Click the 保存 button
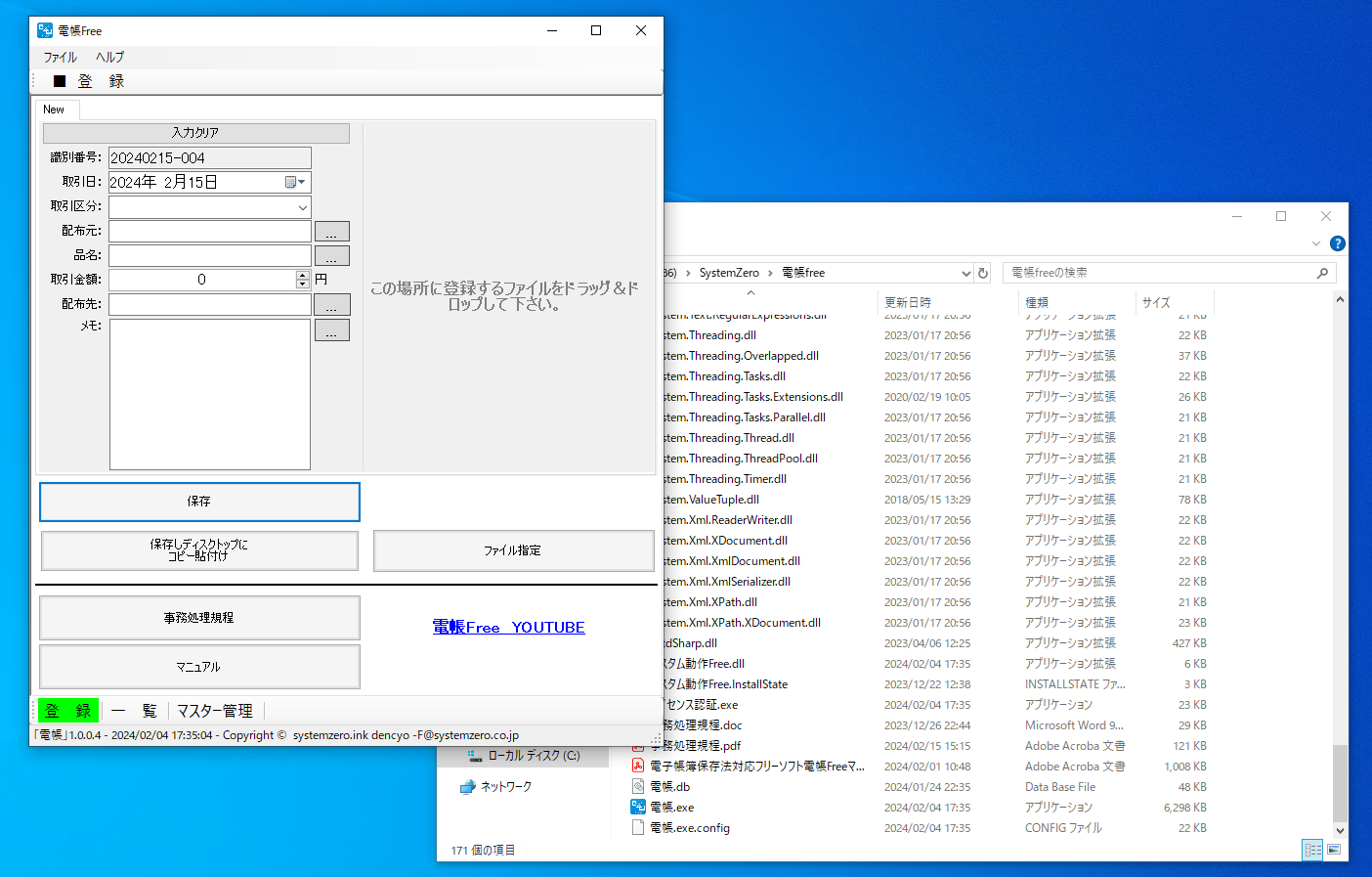This screenshot has height=877, width=1372. point(198,502)
